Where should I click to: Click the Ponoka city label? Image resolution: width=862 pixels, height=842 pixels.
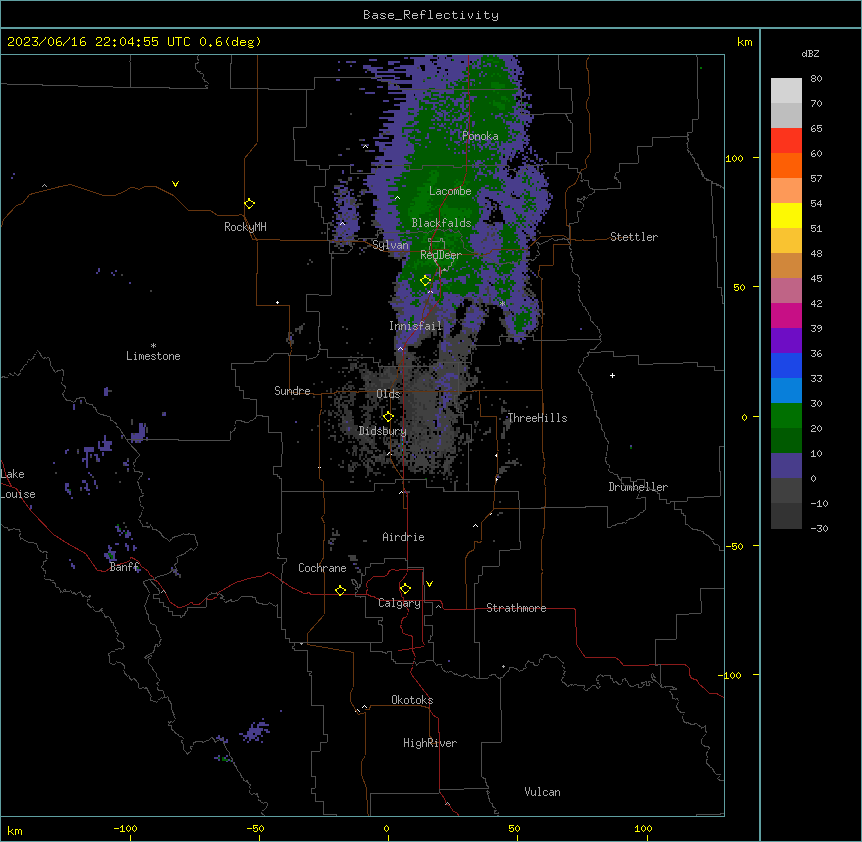pos(480,136)
